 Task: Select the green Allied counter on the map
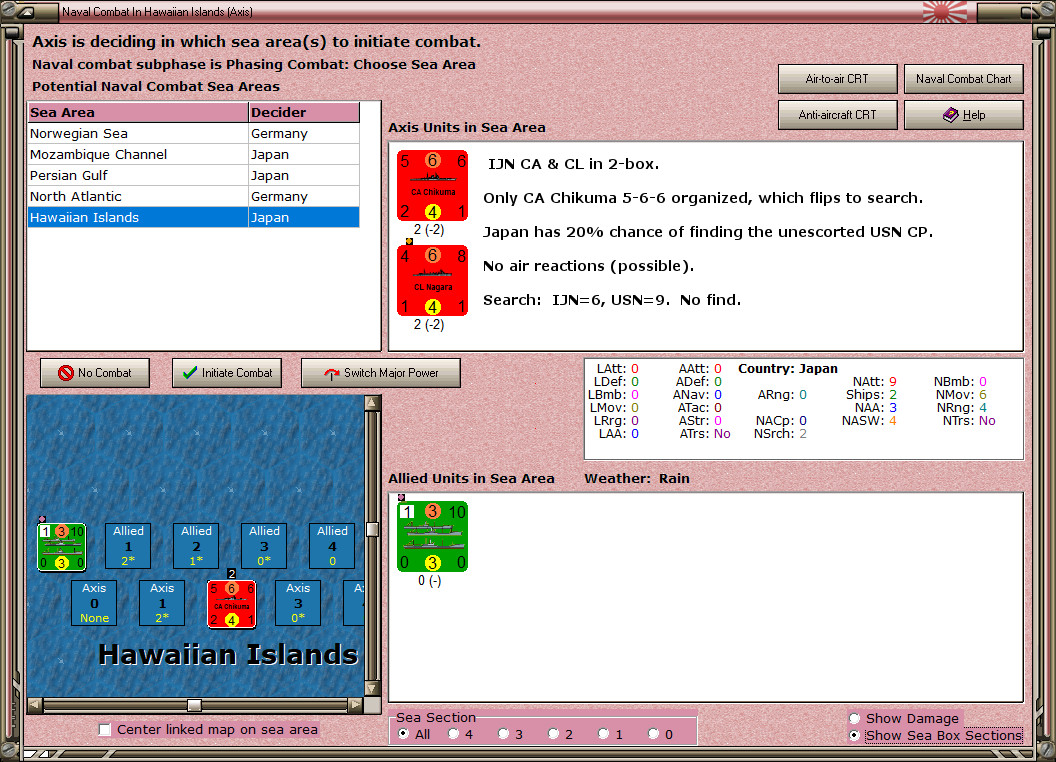(x=61, y=546)
